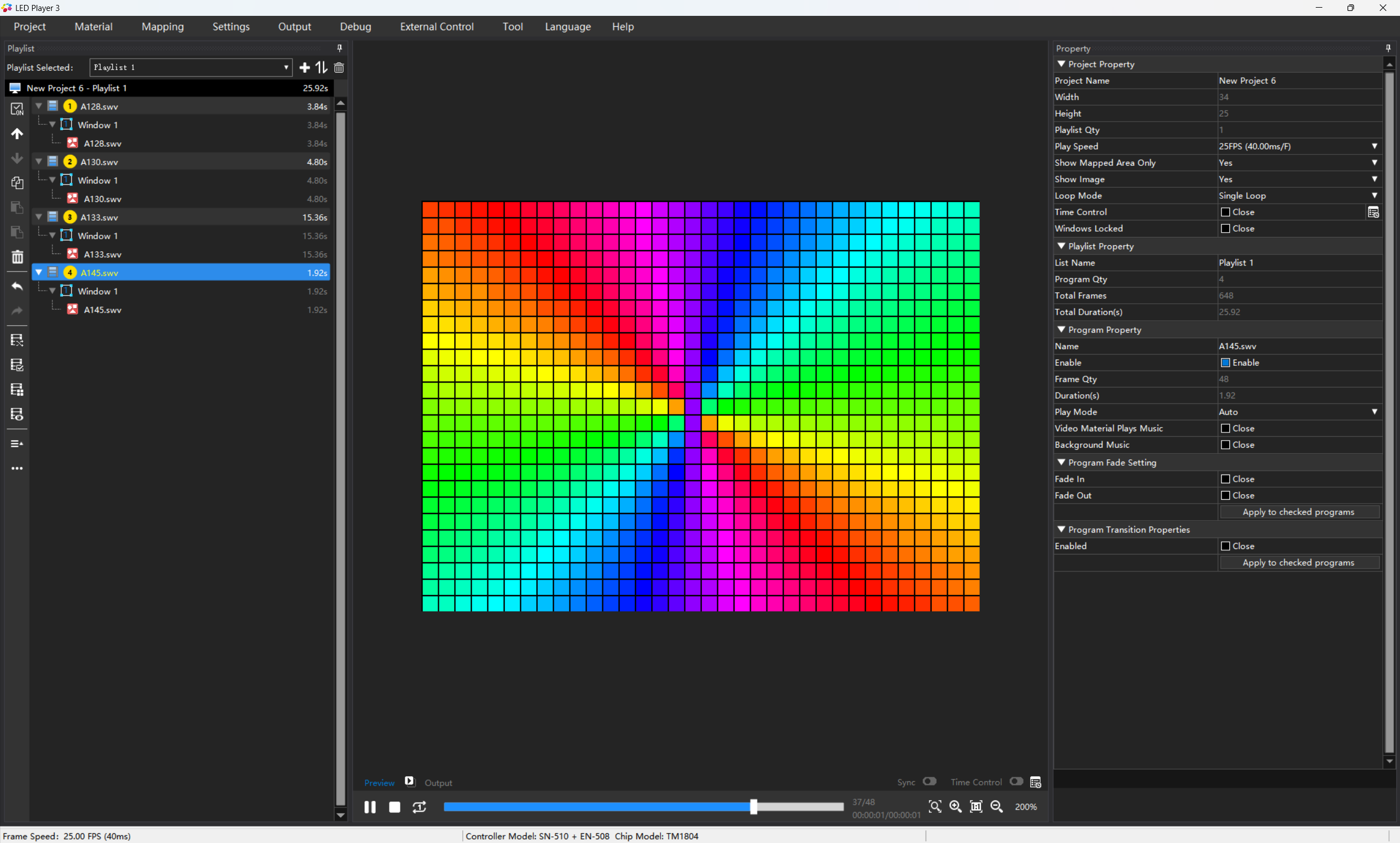Click the film strip icon with checkmark
1400x843 pixels.
(17, 365)
